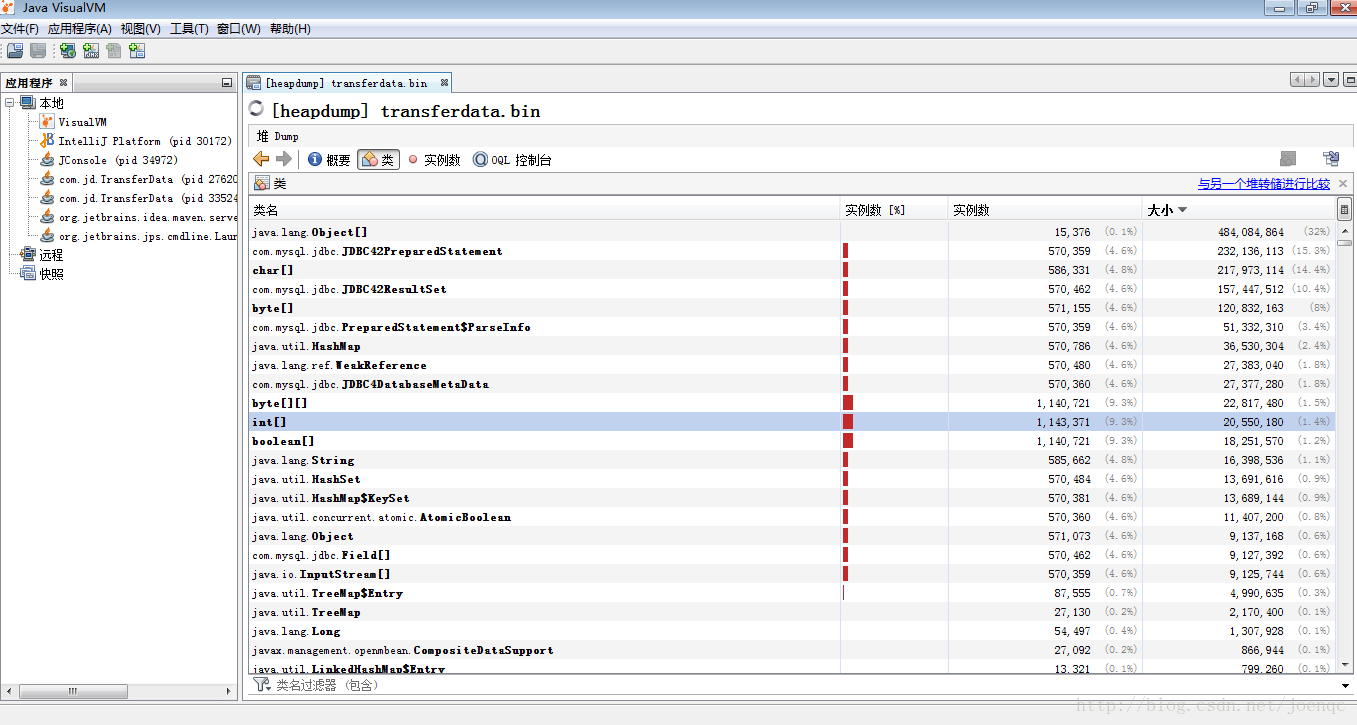Sort by the 实例数 [%] column header
This screenshot has height=725, width=1357.
[x=894, y=210]
